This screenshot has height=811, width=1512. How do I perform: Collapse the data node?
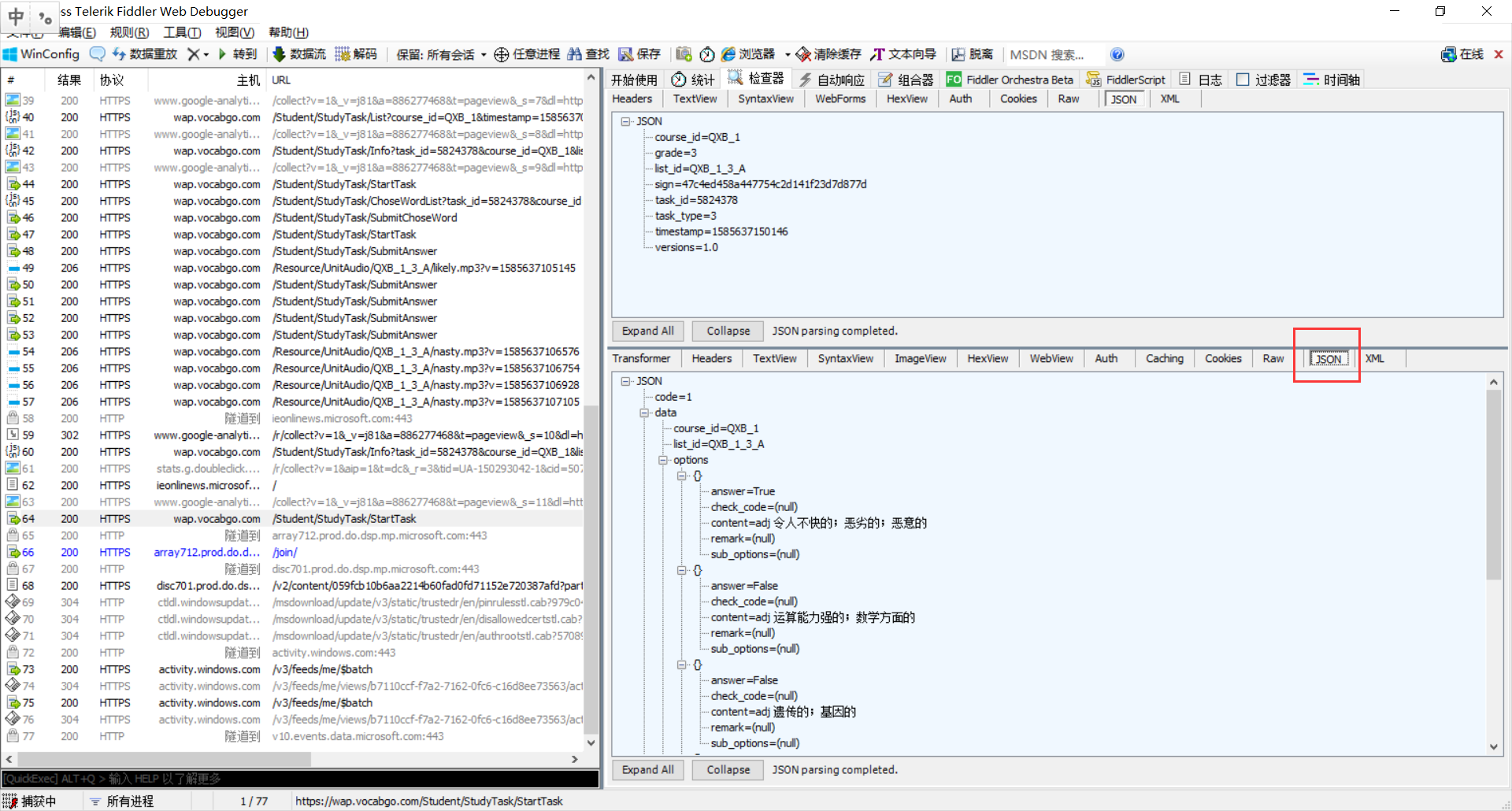(x=644, y=413)
